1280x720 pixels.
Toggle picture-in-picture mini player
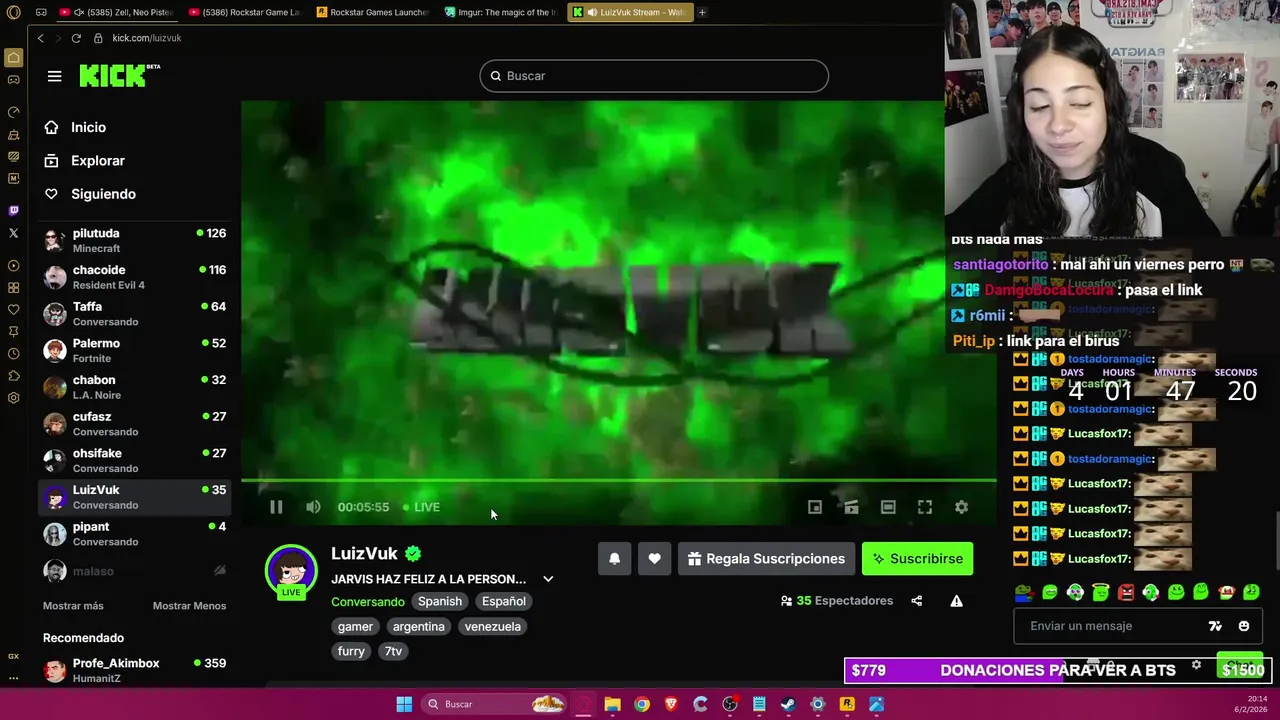(x=815, y=507)
